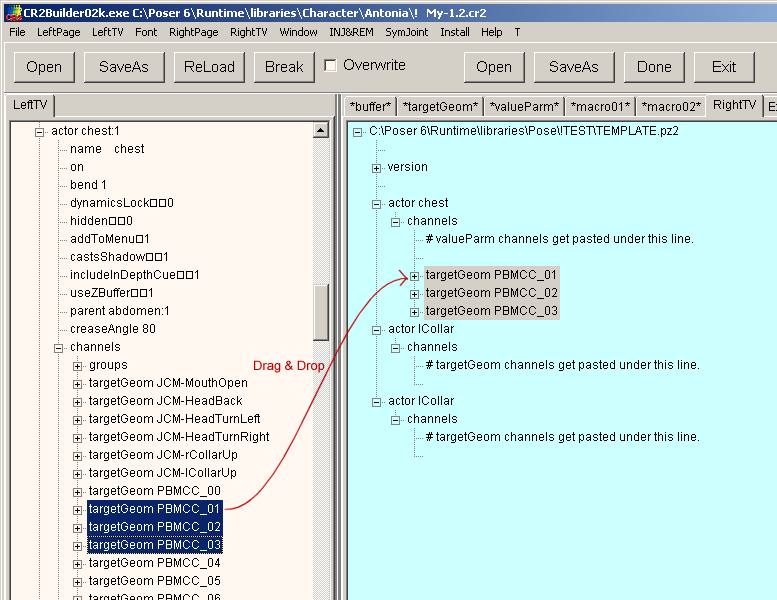Expand the version node in right panel
Viewport: 777px width, 600px height.
coord(376,168)
